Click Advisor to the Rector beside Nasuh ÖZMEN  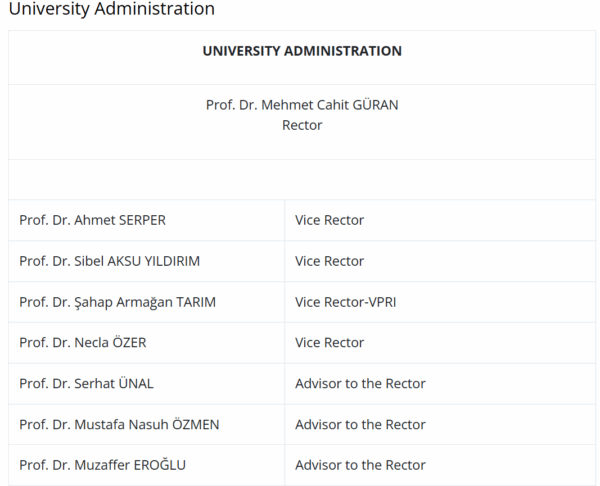tap(360, 424)
